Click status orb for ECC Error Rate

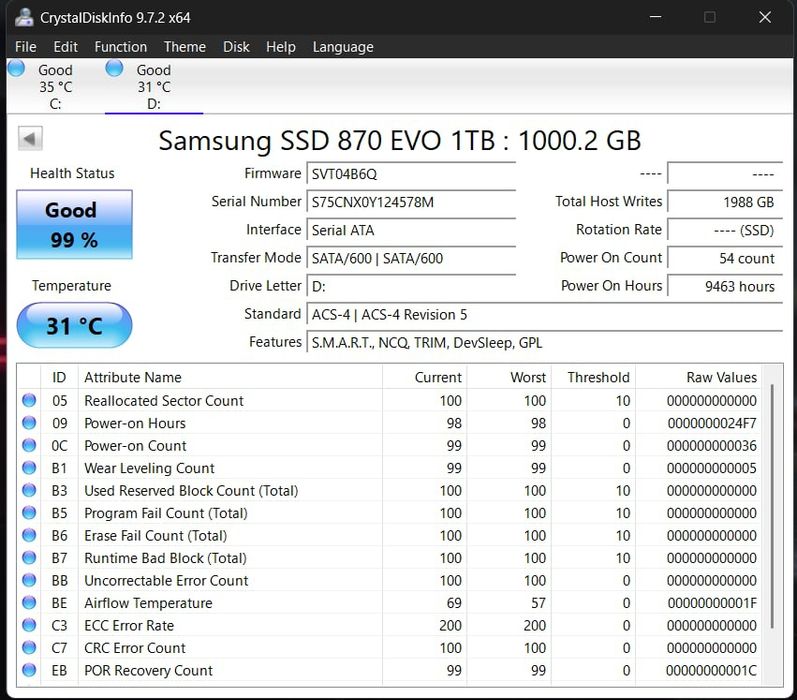pyautogui.click(x=29, y=625)
